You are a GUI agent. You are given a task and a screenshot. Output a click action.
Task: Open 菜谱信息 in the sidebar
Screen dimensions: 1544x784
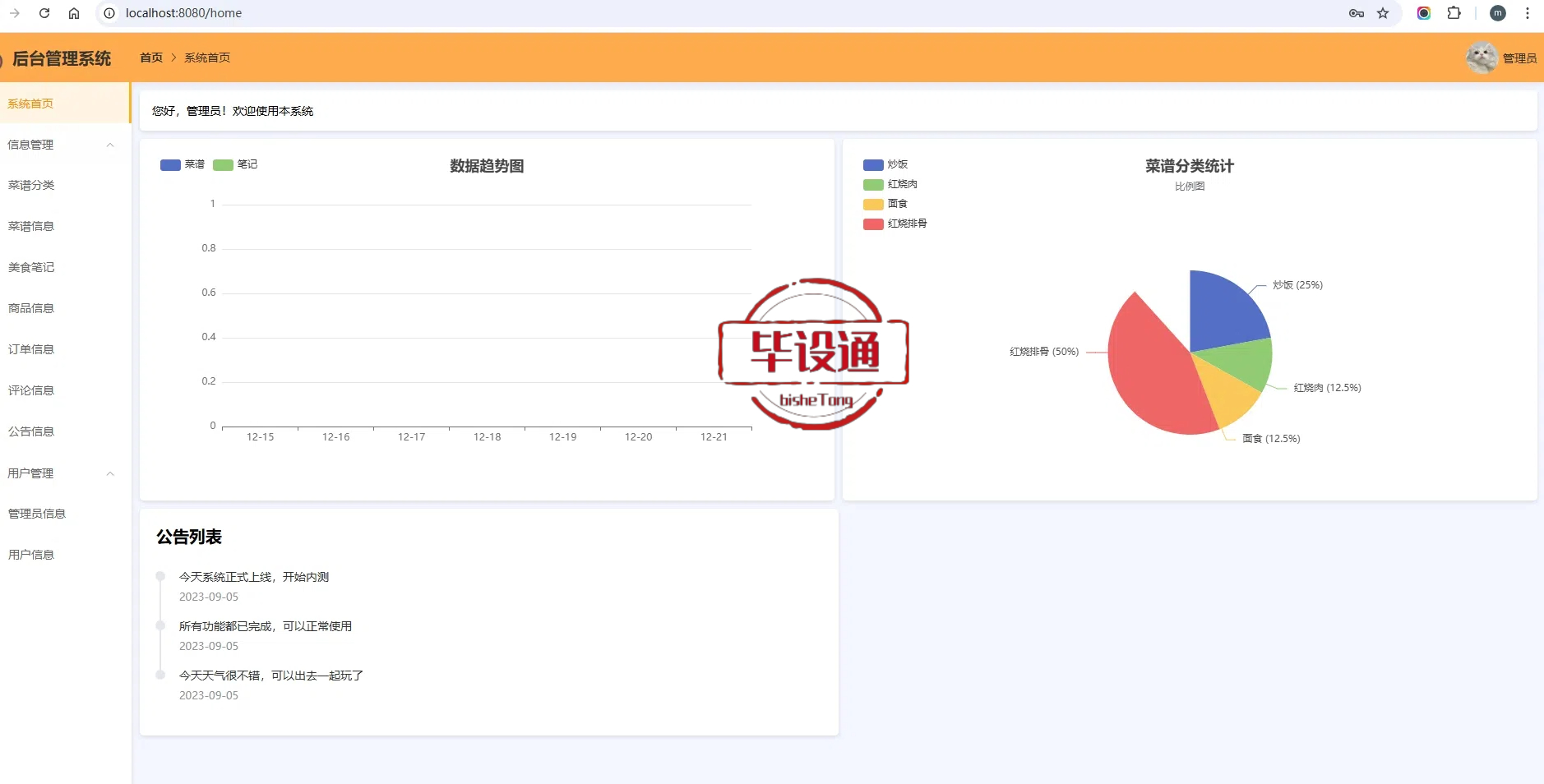click(x=31, y=226)
